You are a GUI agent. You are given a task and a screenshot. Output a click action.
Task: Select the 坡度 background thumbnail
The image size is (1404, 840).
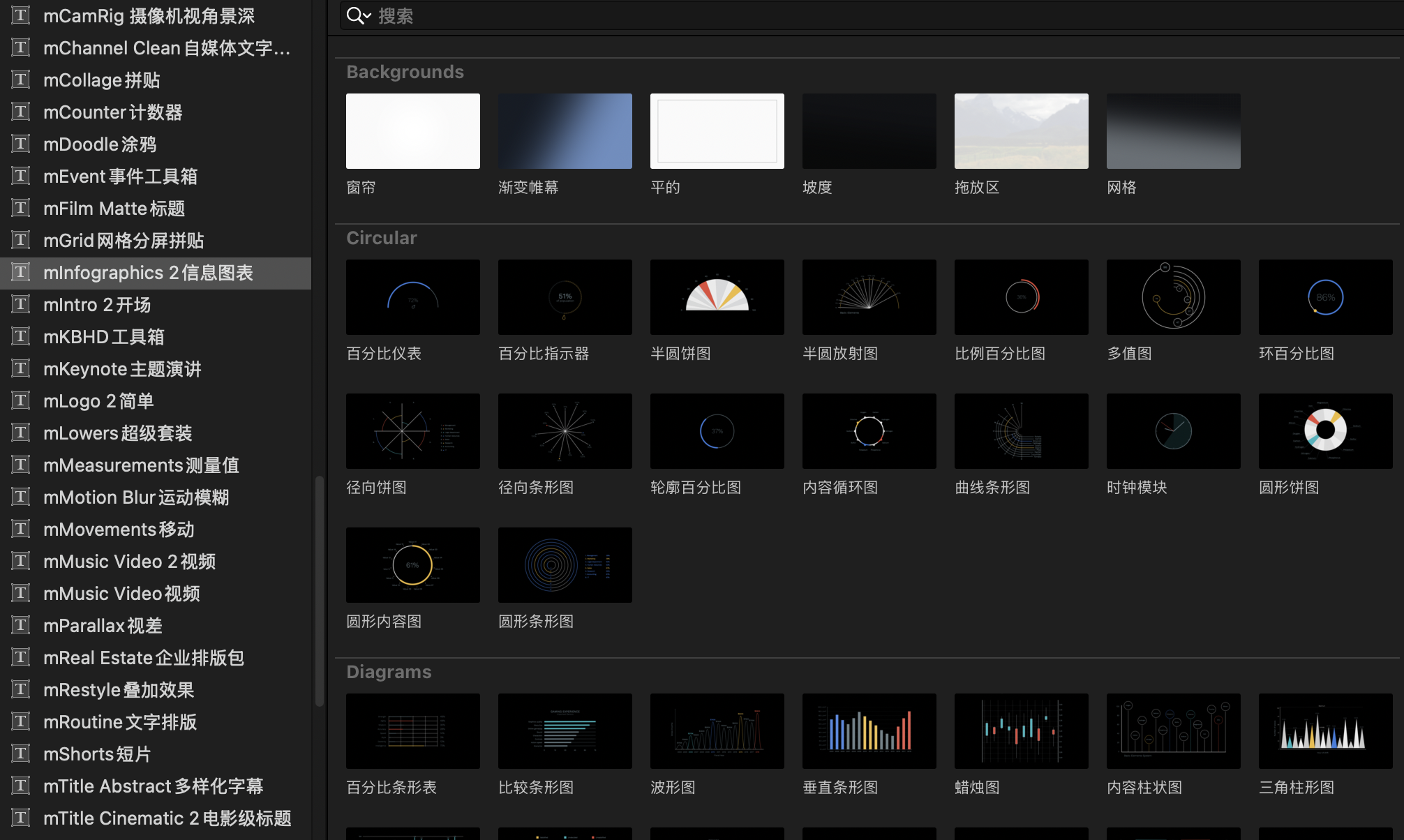869,131
